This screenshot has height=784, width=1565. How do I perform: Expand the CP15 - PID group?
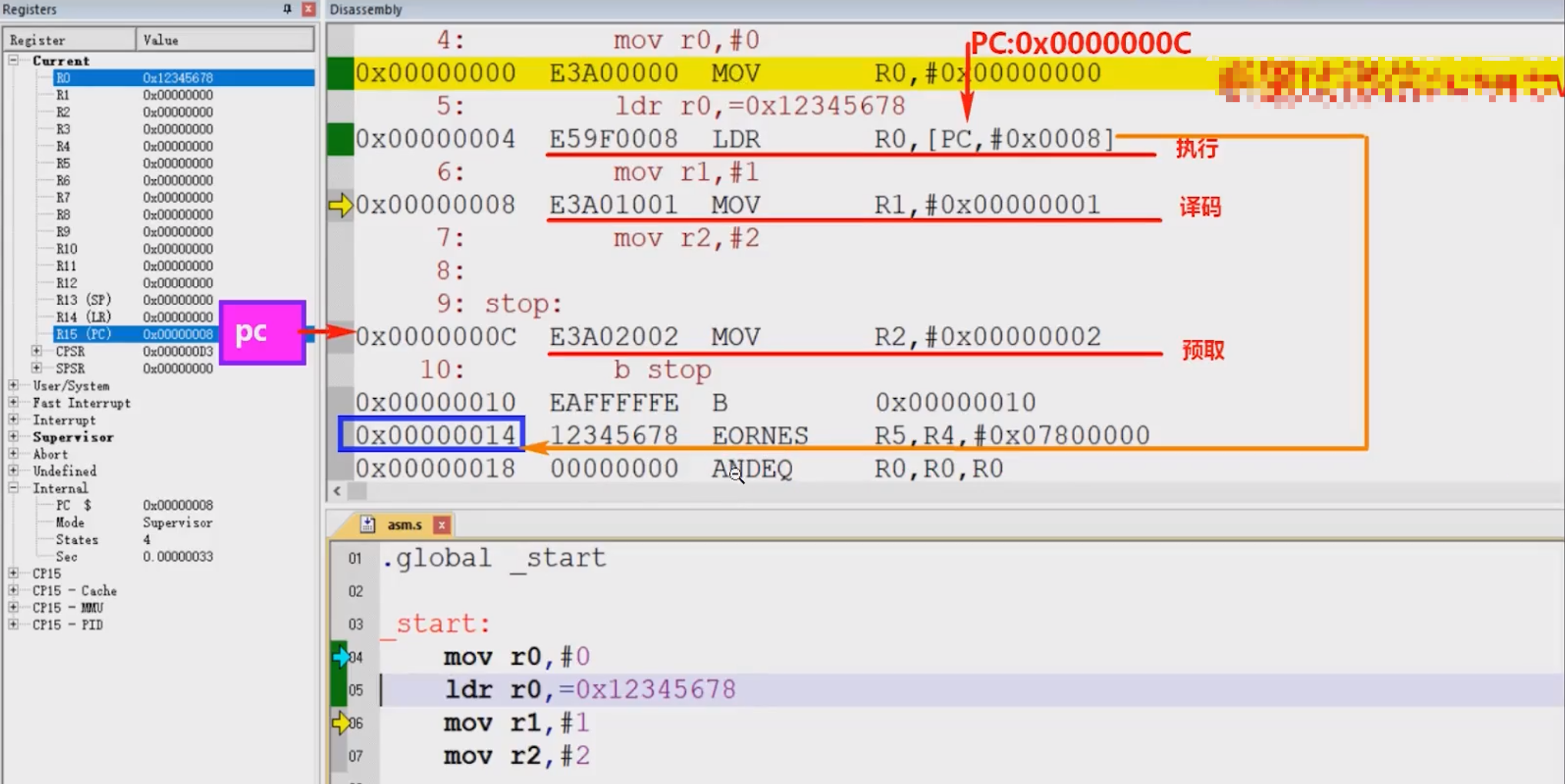14,624
